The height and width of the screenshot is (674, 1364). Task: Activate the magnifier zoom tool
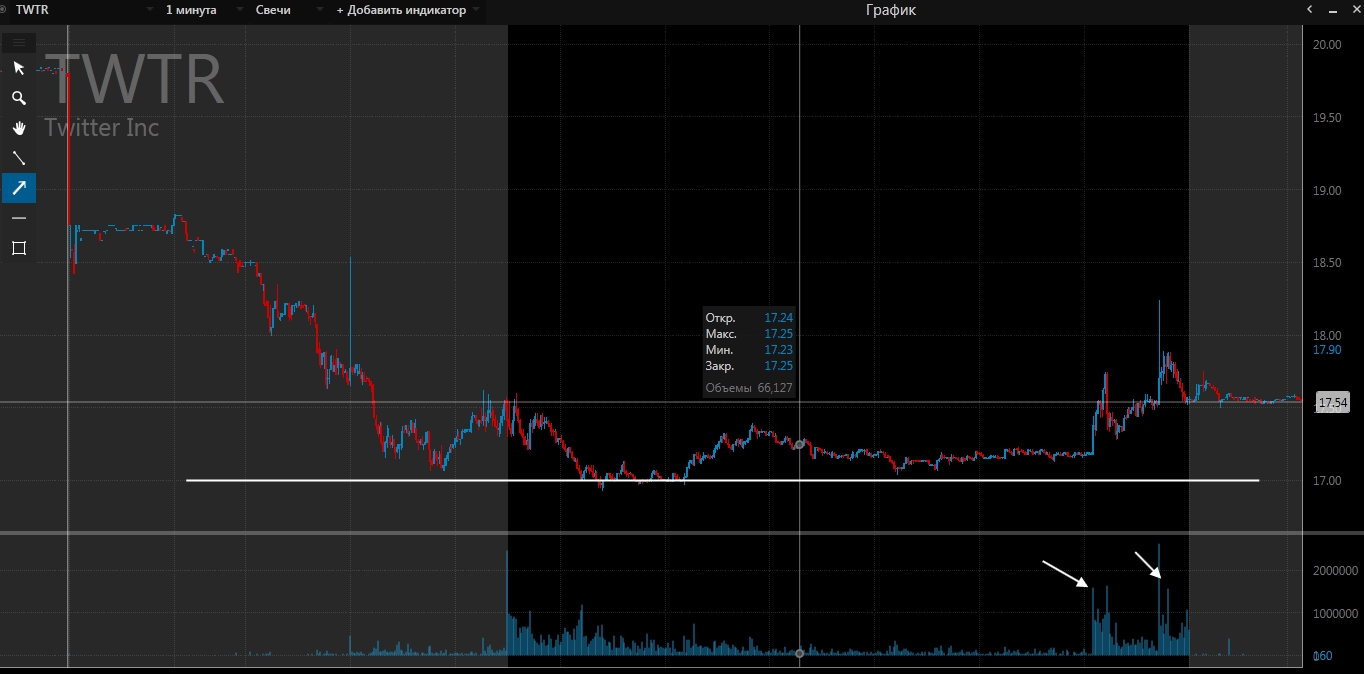(x=18, y=98)
